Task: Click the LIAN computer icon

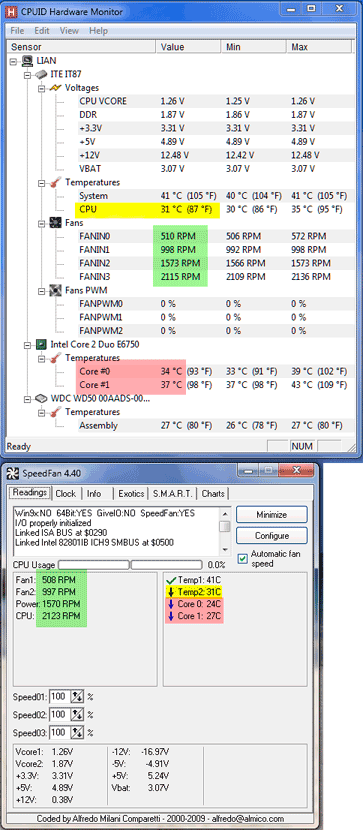Action: [28, 61]
